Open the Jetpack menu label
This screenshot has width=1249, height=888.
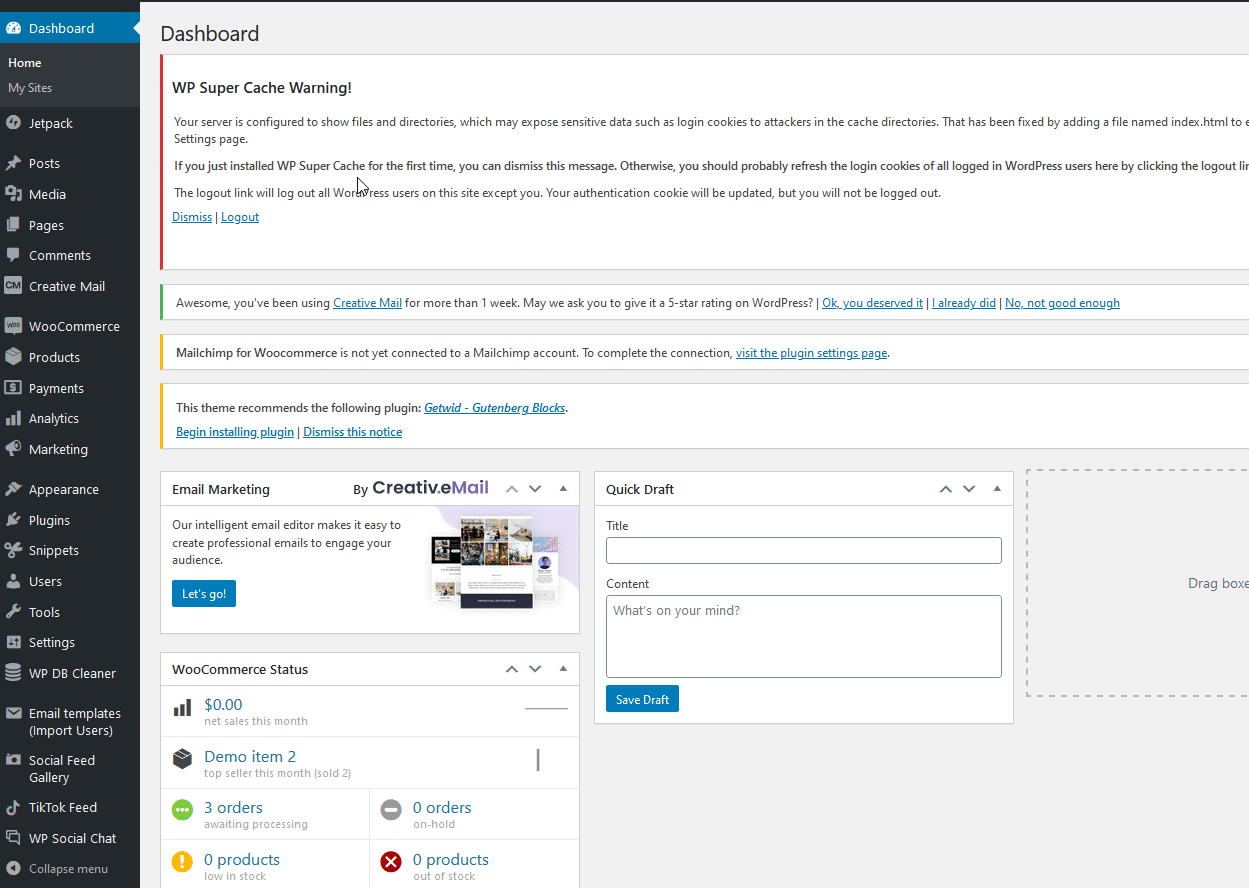coord(51,123)
